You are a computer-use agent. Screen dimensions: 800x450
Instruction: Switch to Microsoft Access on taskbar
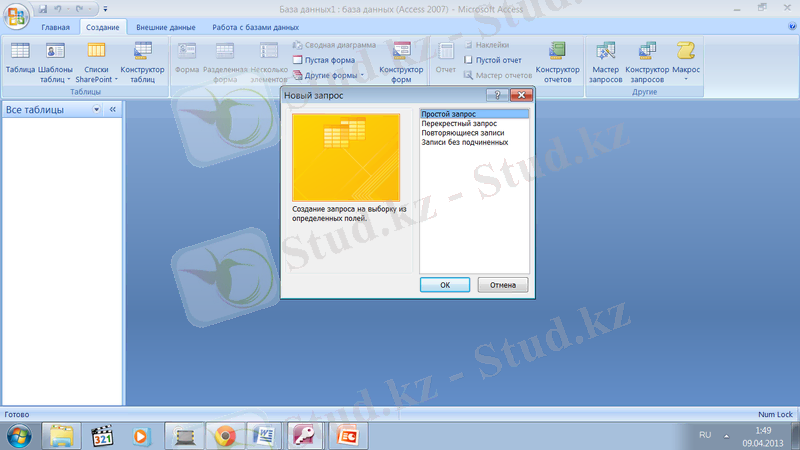(x=306, y=436)
